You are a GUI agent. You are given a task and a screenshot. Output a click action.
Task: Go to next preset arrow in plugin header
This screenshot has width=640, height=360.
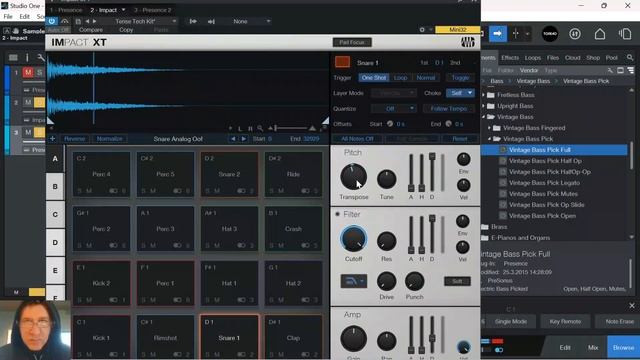click(95, 21)
